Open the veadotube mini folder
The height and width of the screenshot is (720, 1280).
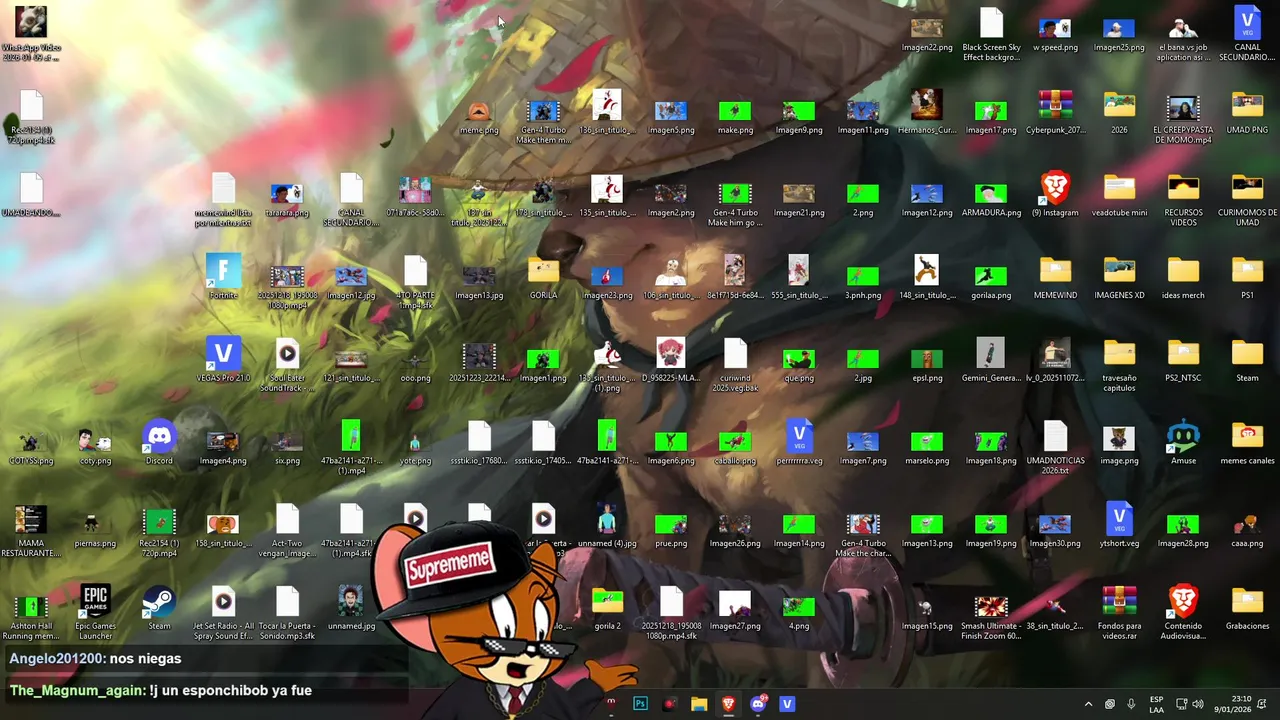(1119, 195)
